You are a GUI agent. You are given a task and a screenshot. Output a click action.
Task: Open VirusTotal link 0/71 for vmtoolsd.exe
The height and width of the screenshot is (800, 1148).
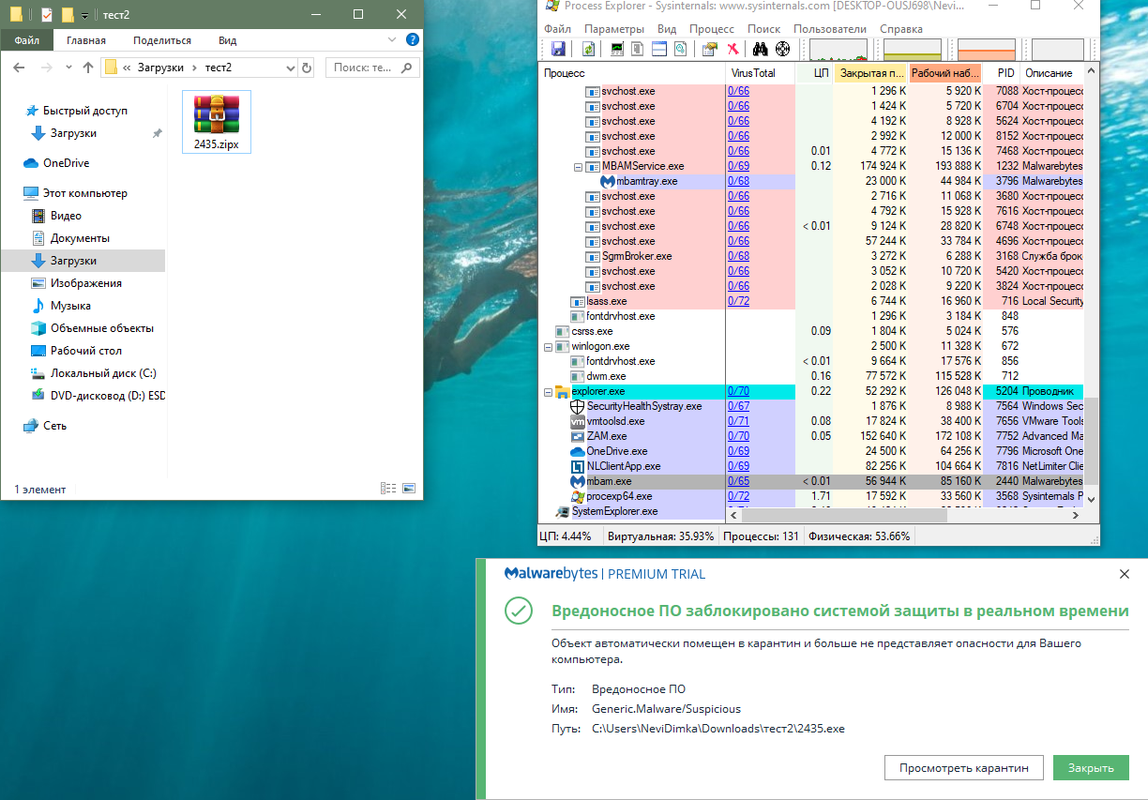(x=739, y=421)
